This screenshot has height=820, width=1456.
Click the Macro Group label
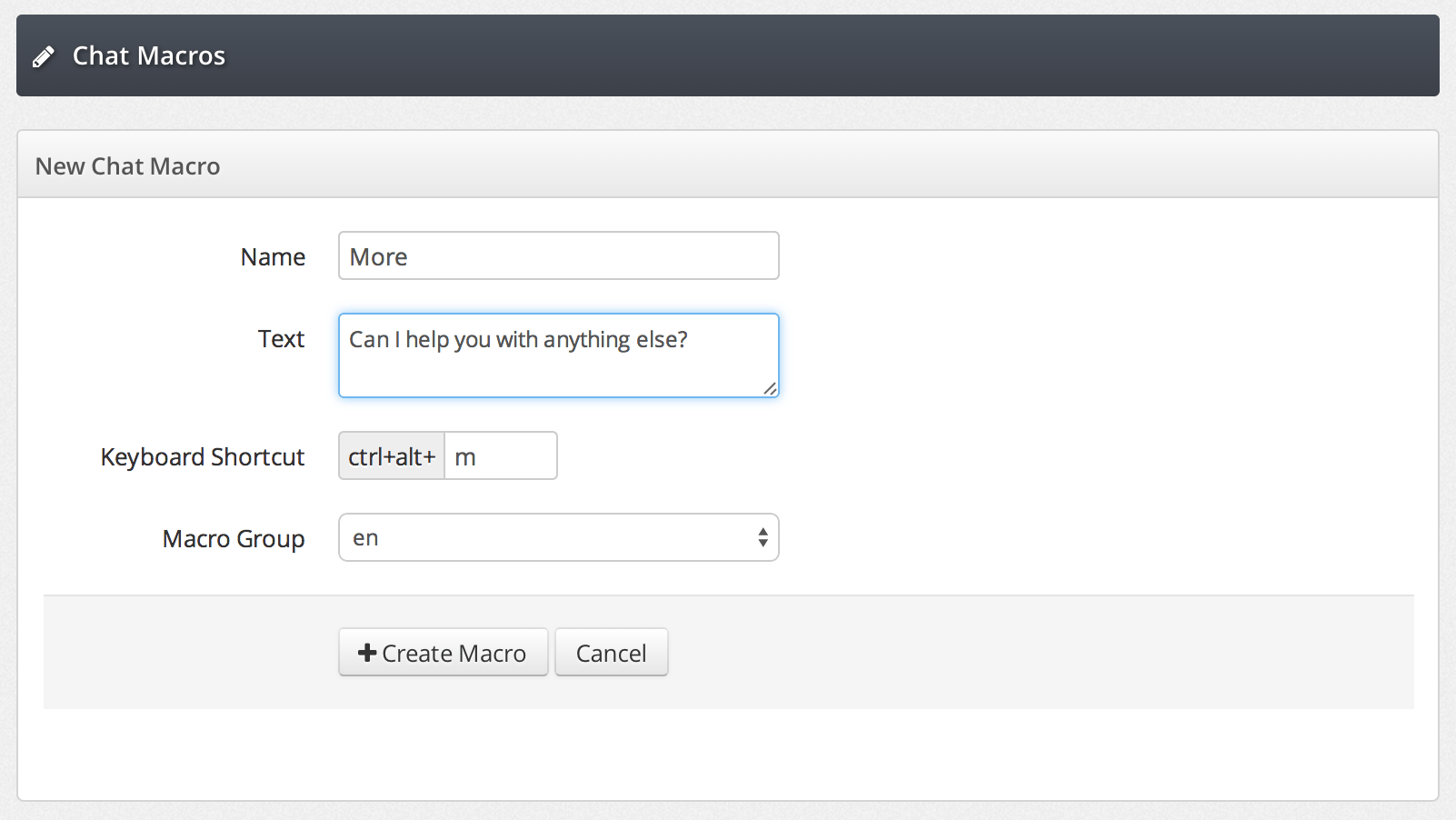coord(234,539)
